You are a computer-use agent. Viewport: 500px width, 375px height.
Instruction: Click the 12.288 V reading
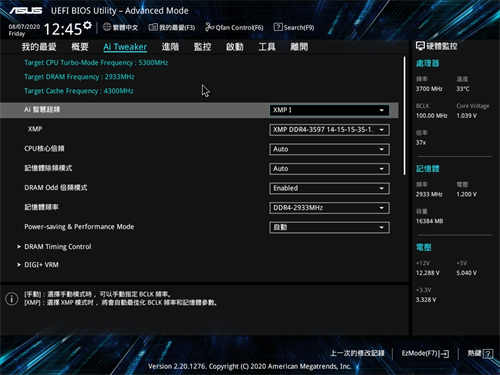click(428, 273)
